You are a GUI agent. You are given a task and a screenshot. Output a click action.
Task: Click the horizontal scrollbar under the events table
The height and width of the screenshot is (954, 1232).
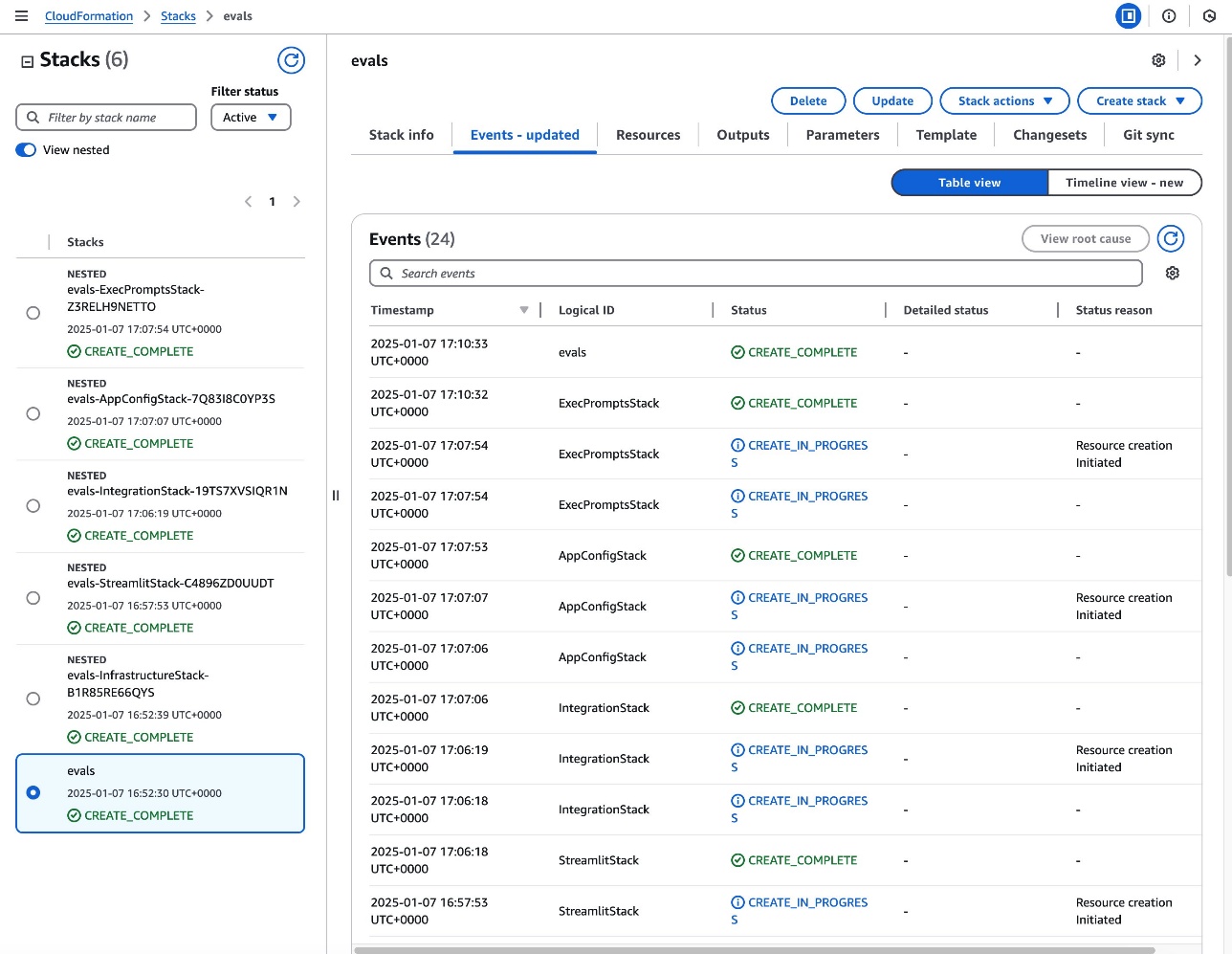[x=754, y=950]
